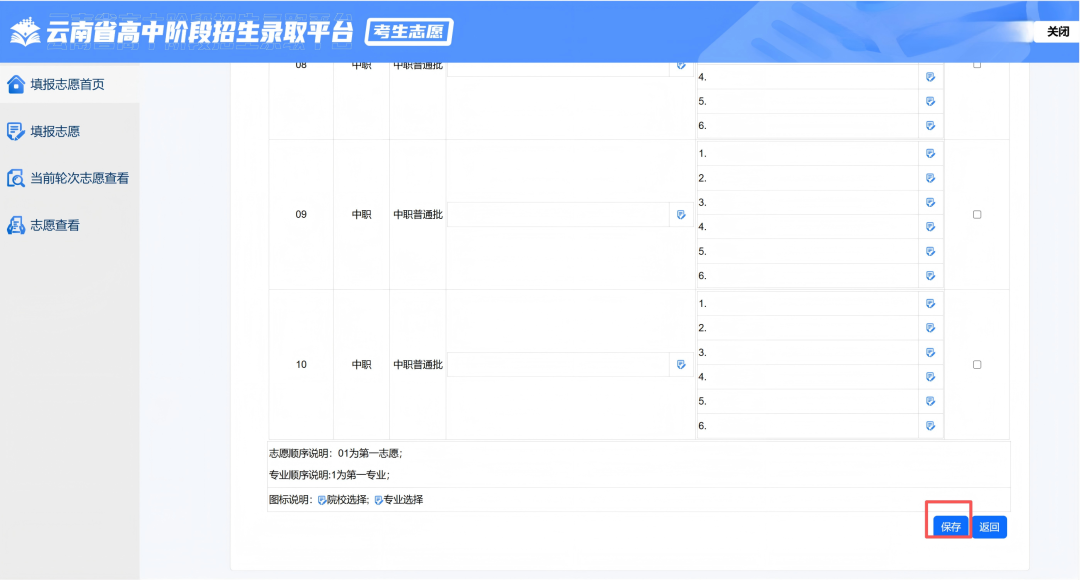
Task: Open major selector icon for row 09 major 2
Action: click(x=931, y=178)
